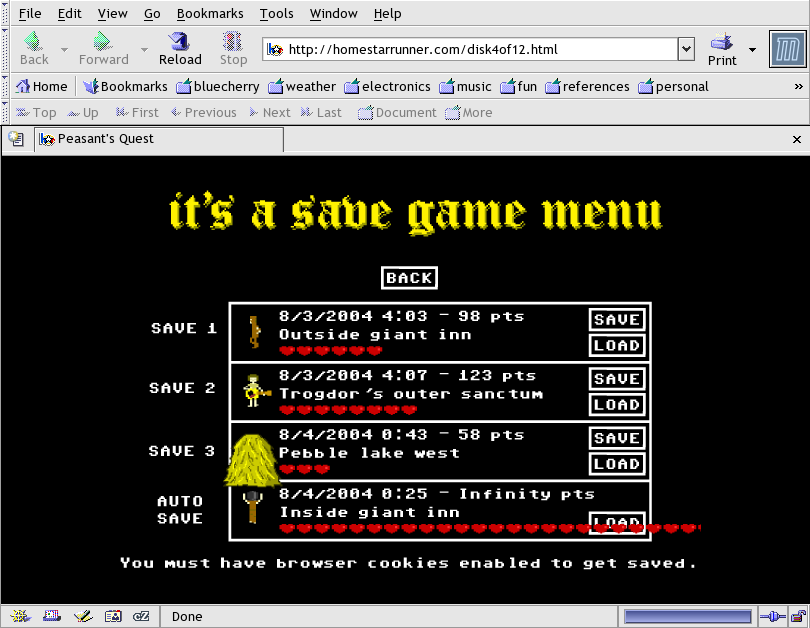
Task: Click the BACK button on the save menu
Action: (409, 278)
